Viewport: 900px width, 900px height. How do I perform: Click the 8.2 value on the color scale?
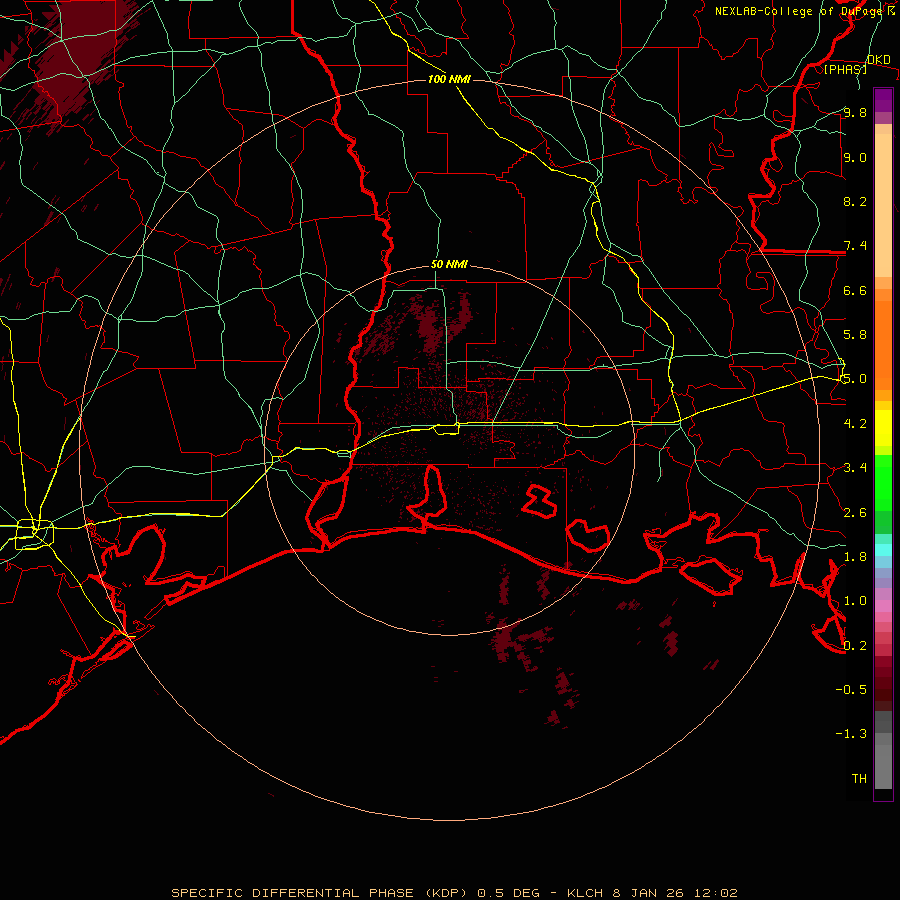[855, 201]
